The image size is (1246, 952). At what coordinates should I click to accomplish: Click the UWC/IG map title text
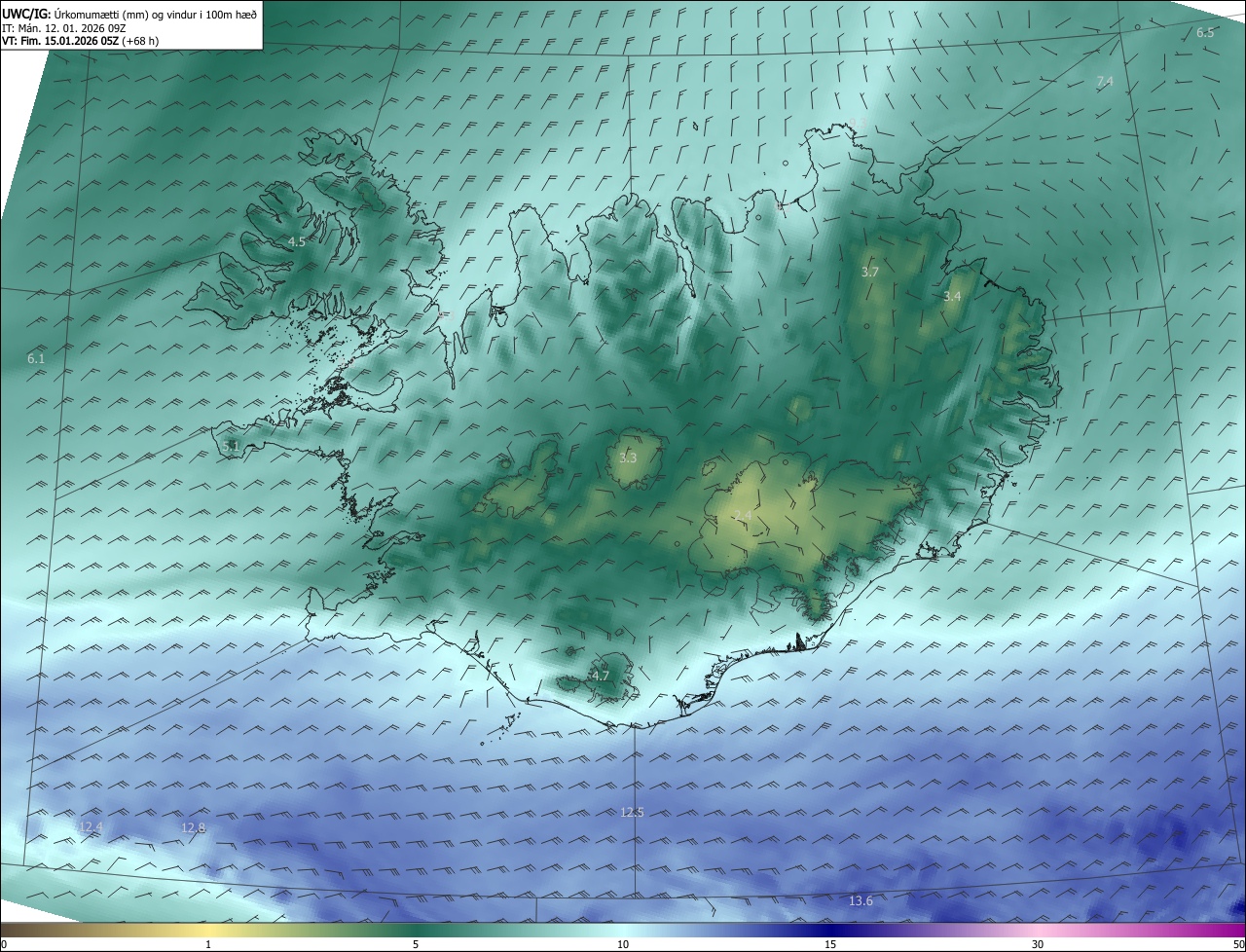129,15
